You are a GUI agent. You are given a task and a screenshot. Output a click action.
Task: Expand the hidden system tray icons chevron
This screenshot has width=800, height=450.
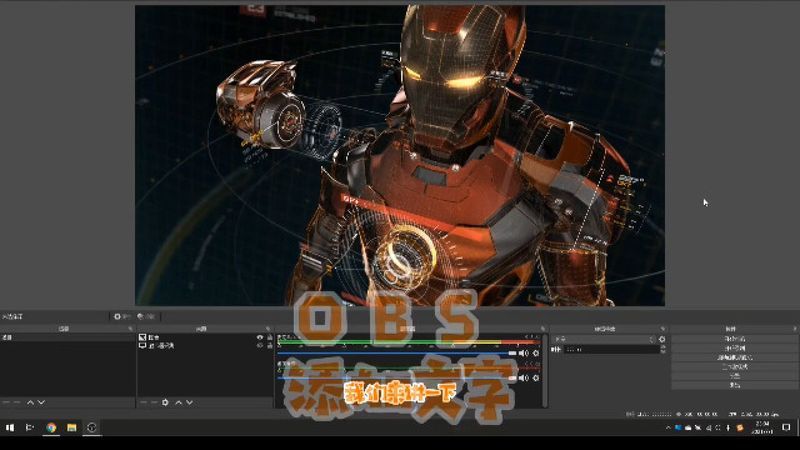tap(668, 428)
